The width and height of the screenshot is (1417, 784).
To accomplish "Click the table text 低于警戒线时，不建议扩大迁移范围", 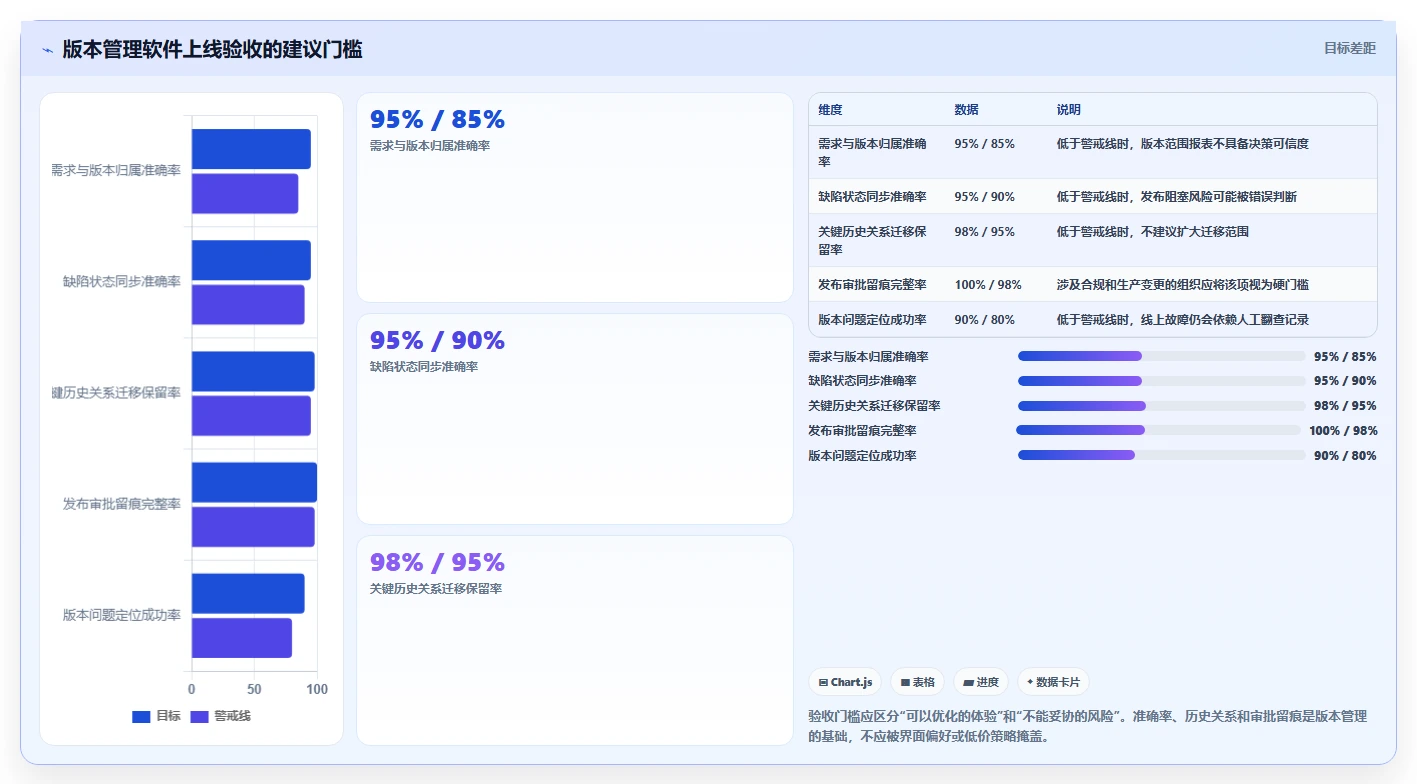I will click(1152, 232).
